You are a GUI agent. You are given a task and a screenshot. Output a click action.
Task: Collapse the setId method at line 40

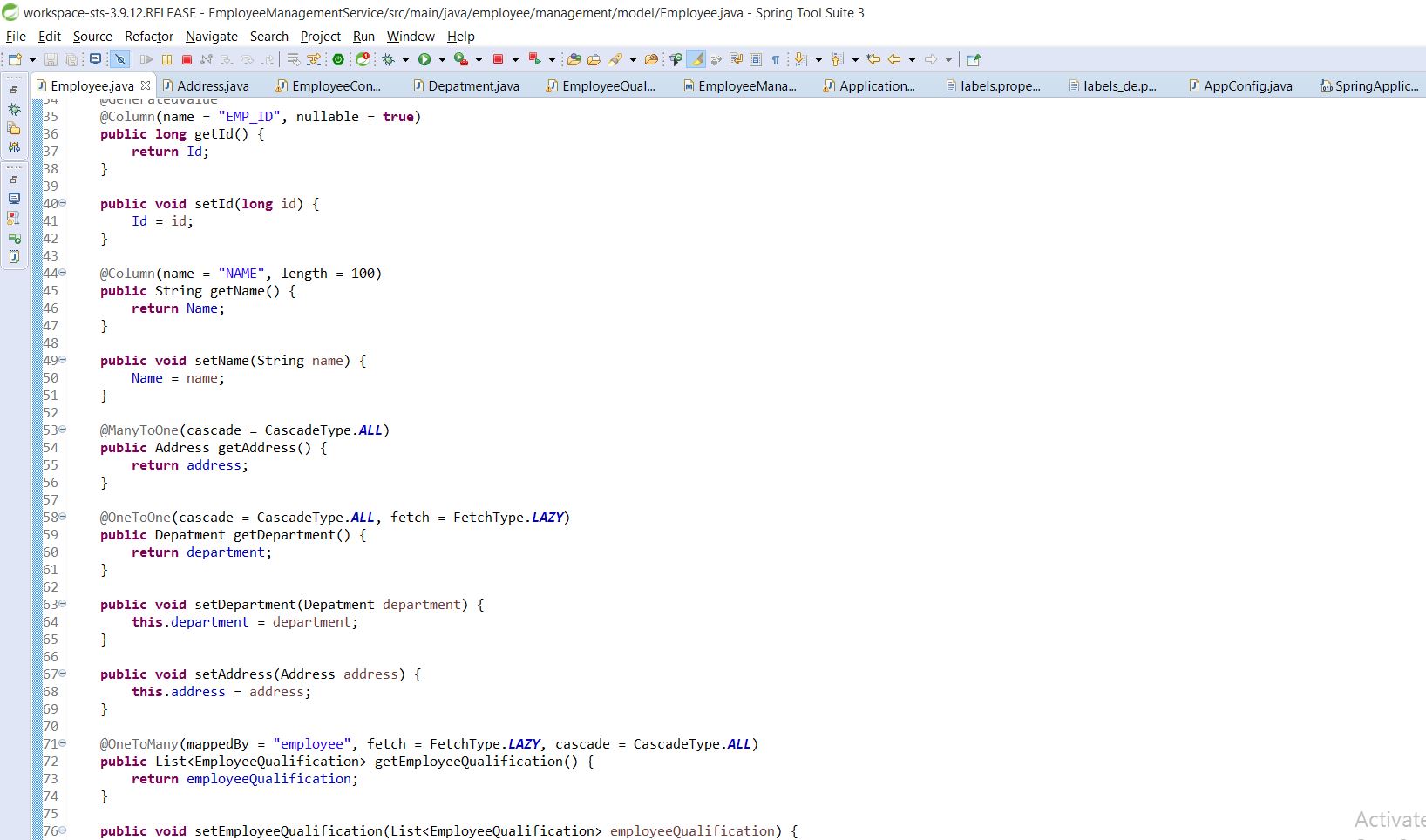coord(62,203)
